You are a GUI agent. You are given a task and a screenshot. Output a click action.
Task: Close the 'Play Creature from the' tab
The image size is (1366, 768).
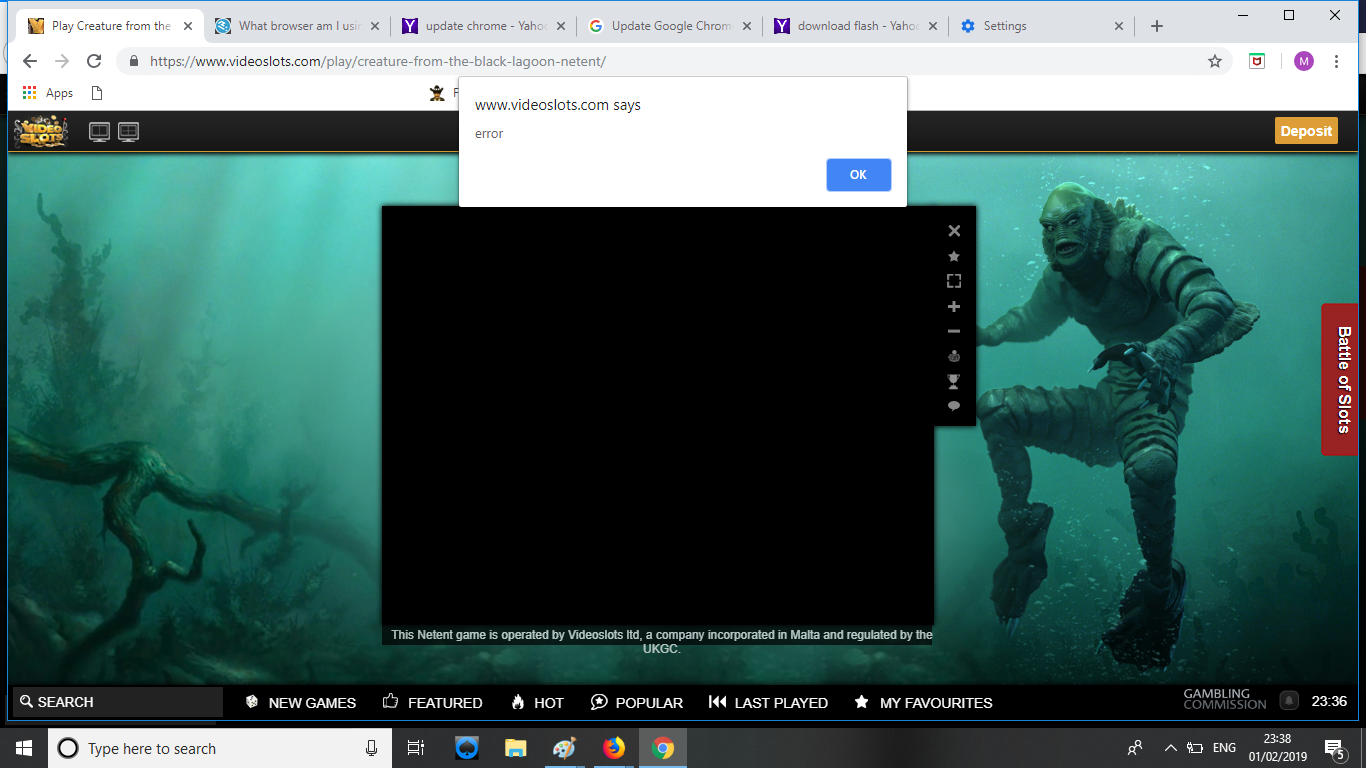[x=188, y=26]
